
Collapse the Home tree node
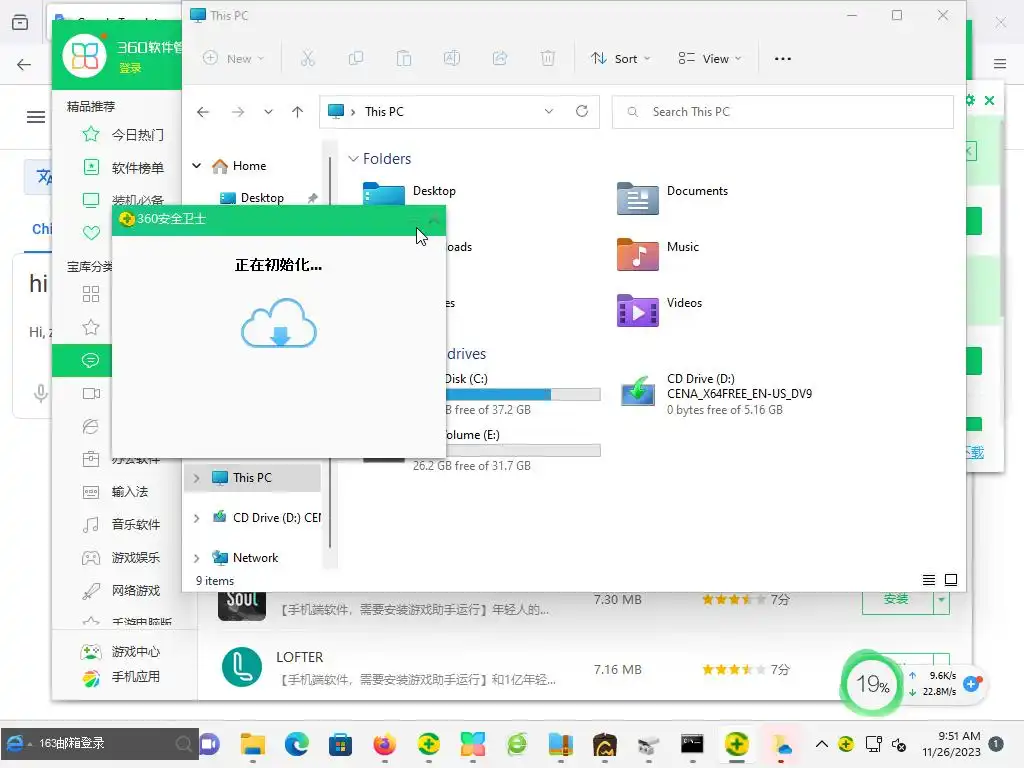197,166
